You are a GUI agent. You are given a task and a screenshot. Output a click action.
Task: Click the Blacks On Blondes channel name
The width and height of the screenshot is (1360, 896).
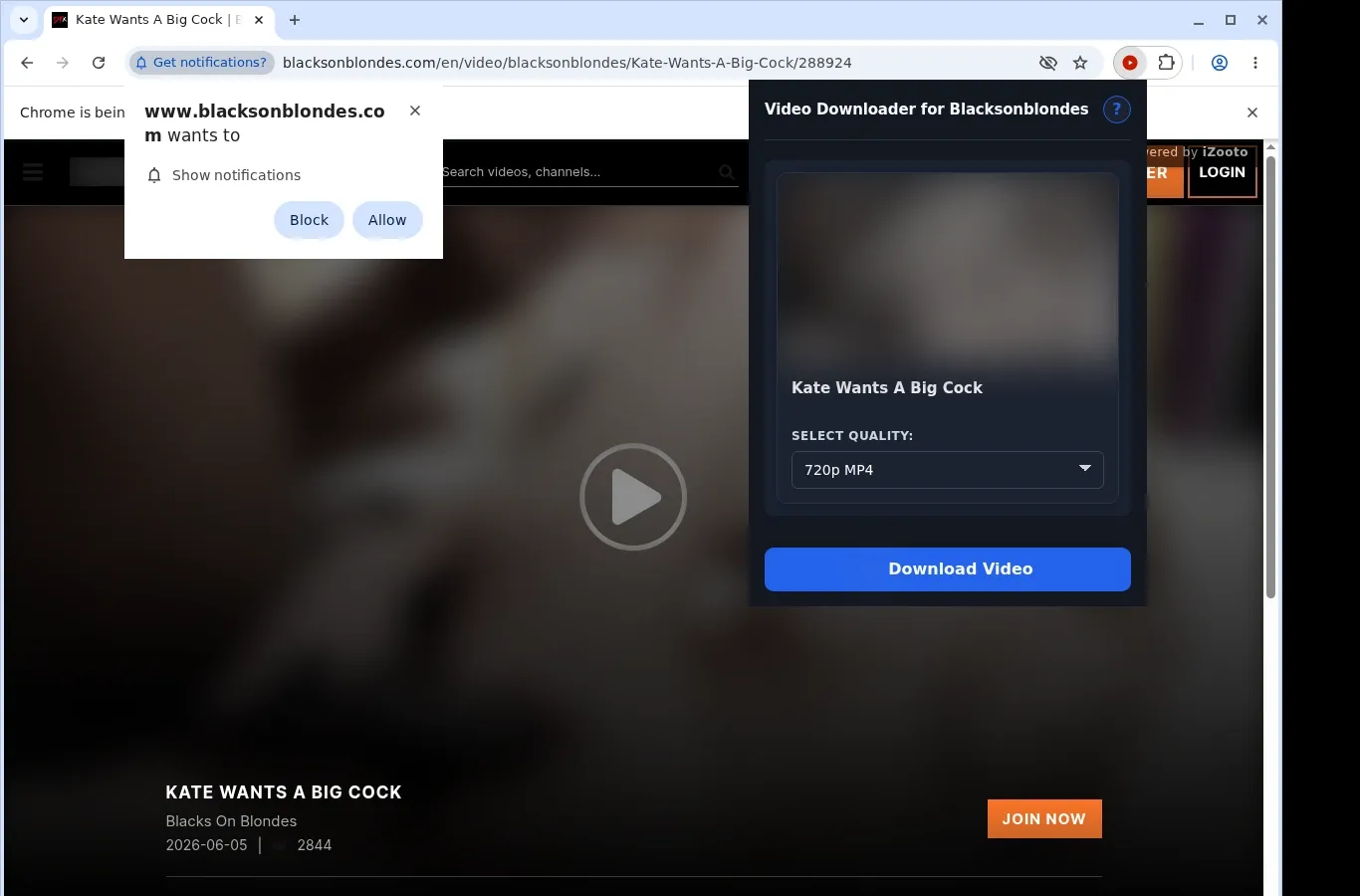coord(231,821)
